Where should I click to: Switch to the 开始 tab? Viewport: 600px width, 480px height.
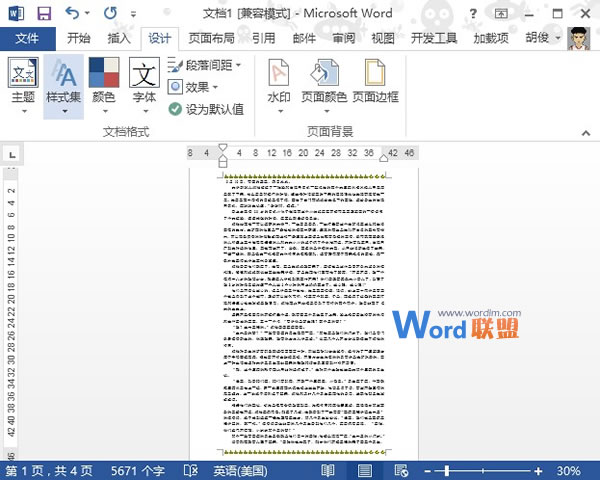pos(79,38)
